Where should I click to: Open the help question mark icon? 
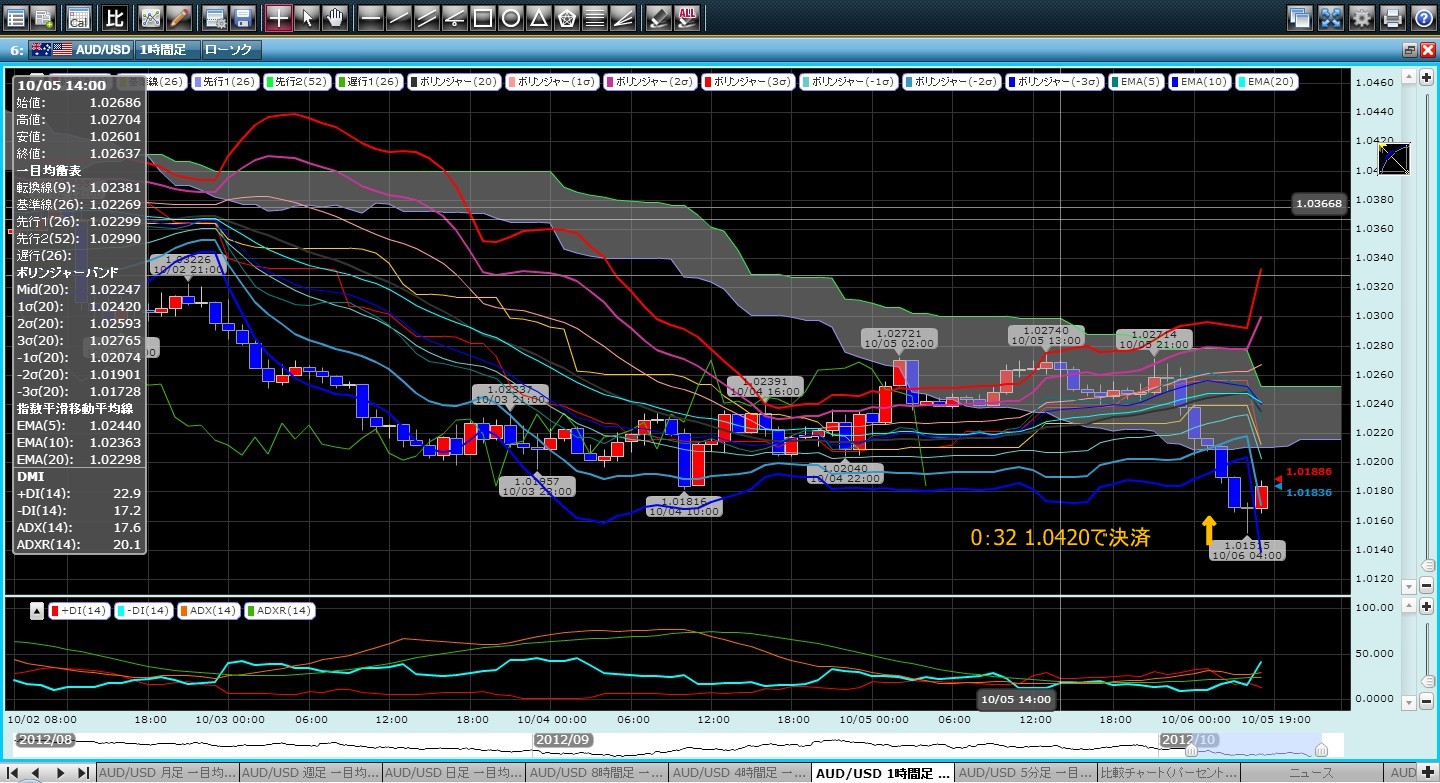point(1423,17)
